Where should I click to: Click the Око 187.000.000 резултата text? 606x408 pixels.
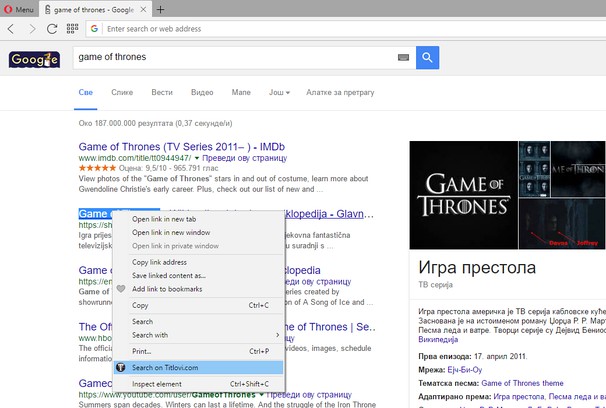click(155, 123)
